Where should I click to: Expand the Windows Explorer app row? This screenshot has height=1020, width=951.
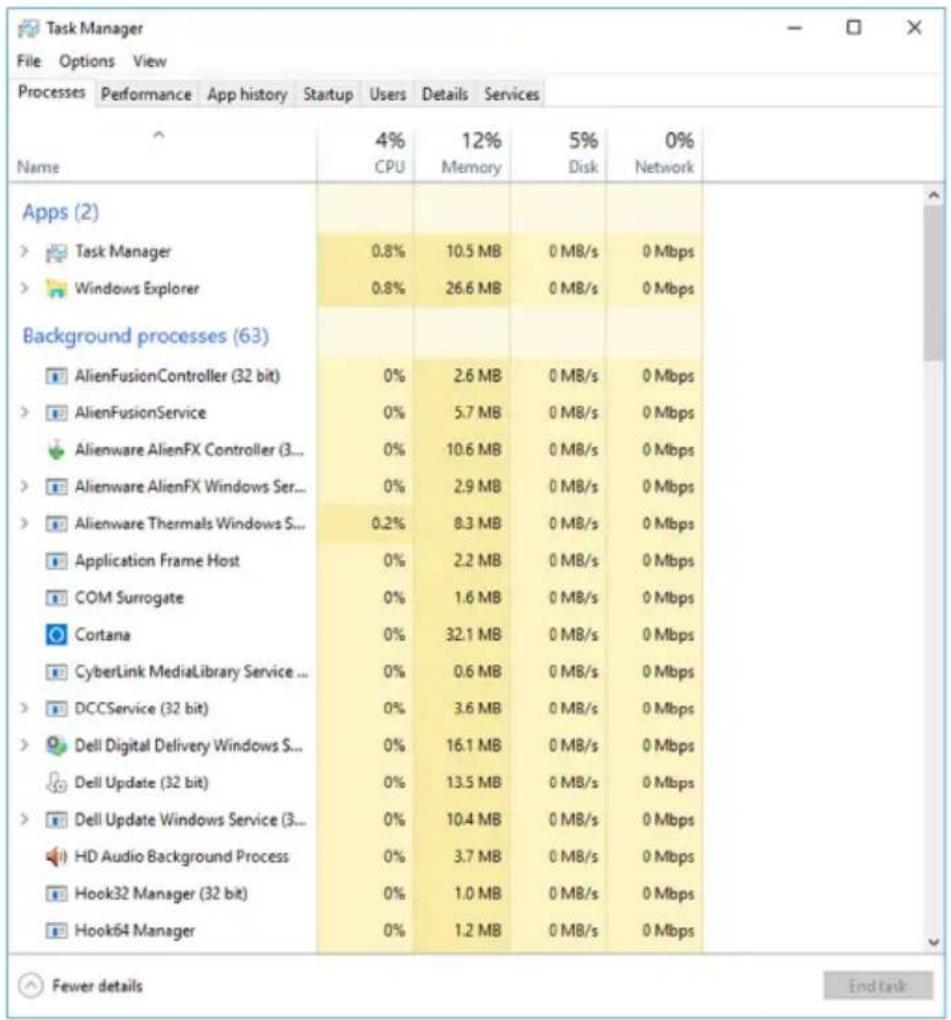click(25, 288)
